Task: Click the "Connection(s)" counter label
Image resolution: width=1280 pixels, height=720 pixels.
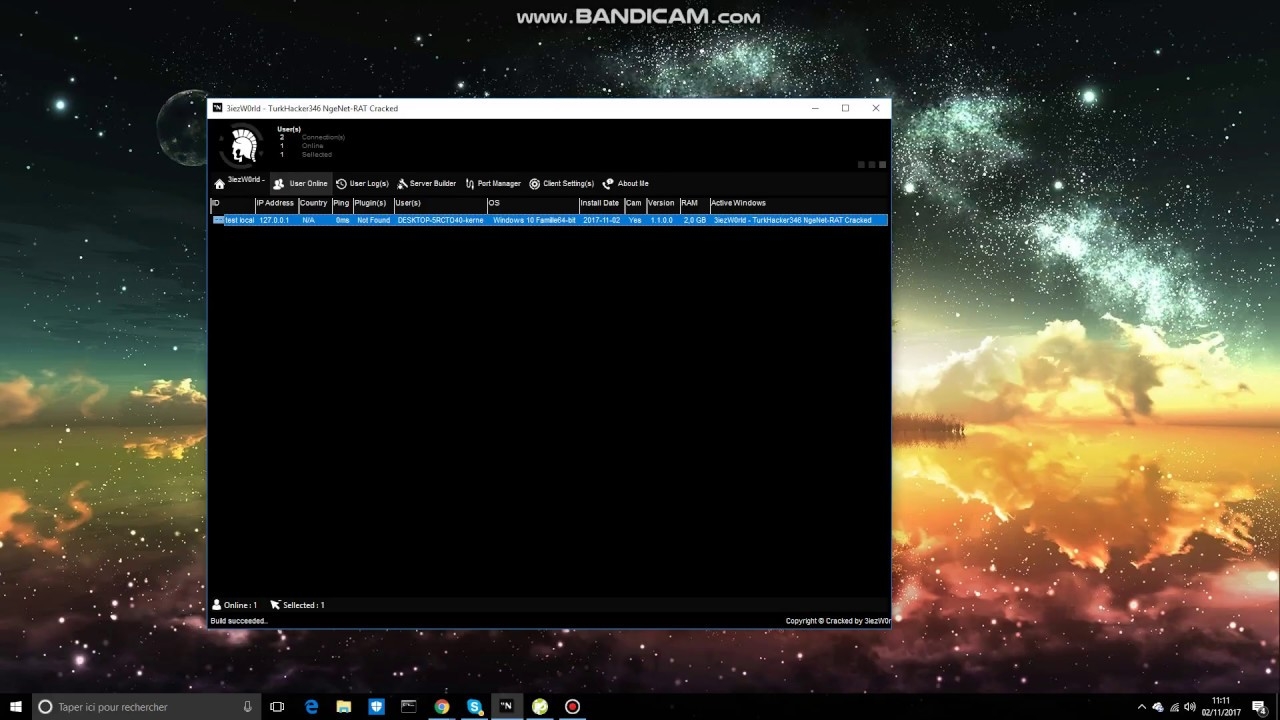Action: [x=323, y=137]
